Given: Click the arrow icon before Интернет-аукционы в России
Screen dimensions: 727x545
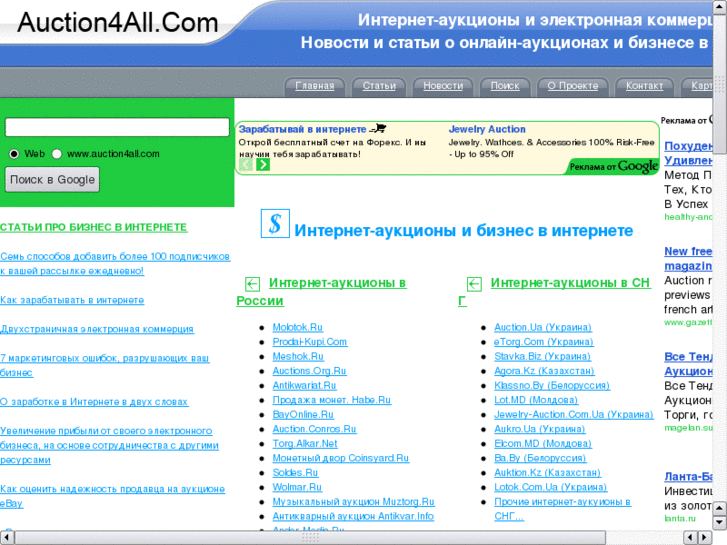Looking at the screenshot, I should (252, 283).
